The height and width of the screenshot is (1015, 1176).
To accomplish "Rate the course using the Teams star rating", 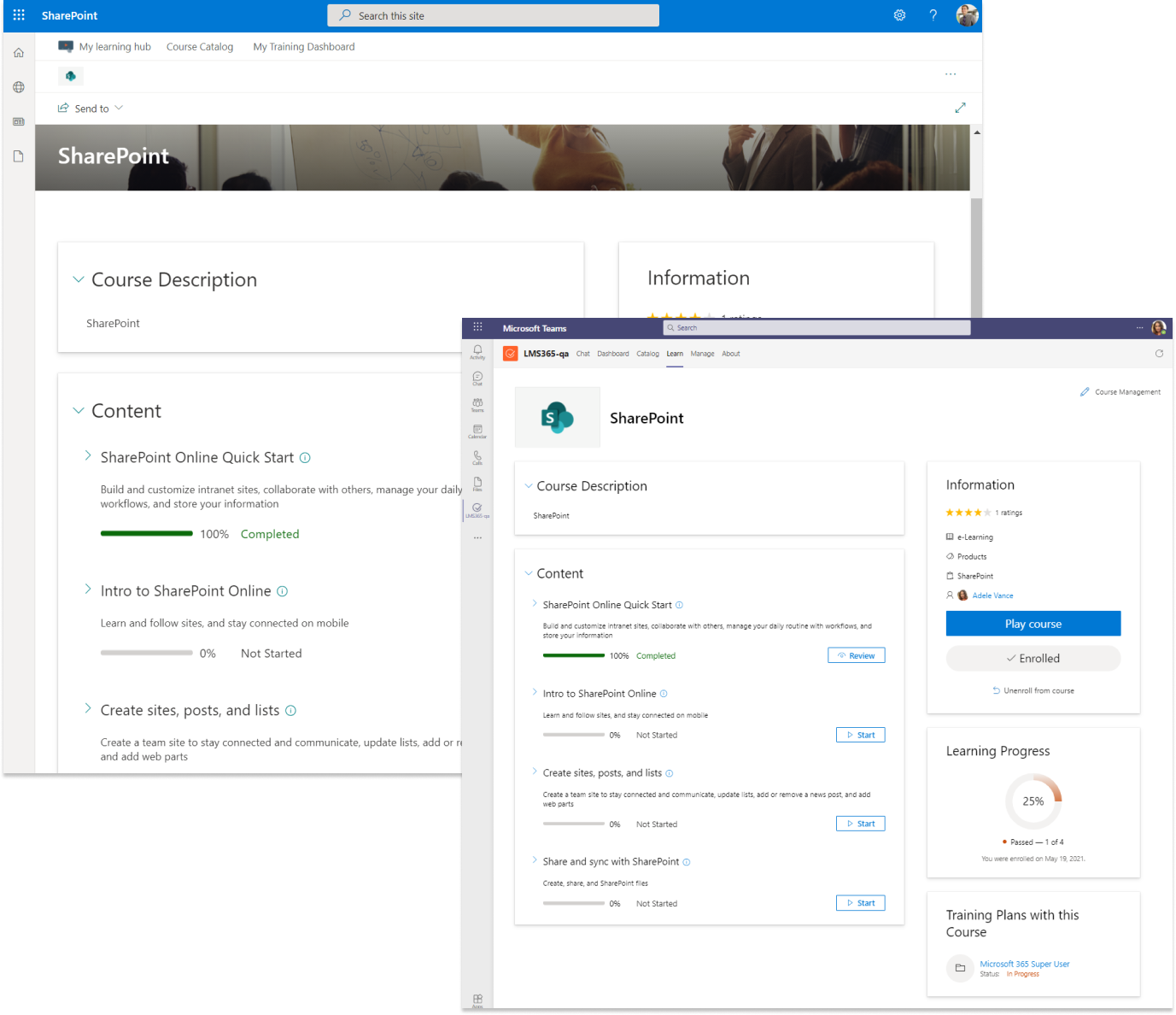I will click(968, 513).
